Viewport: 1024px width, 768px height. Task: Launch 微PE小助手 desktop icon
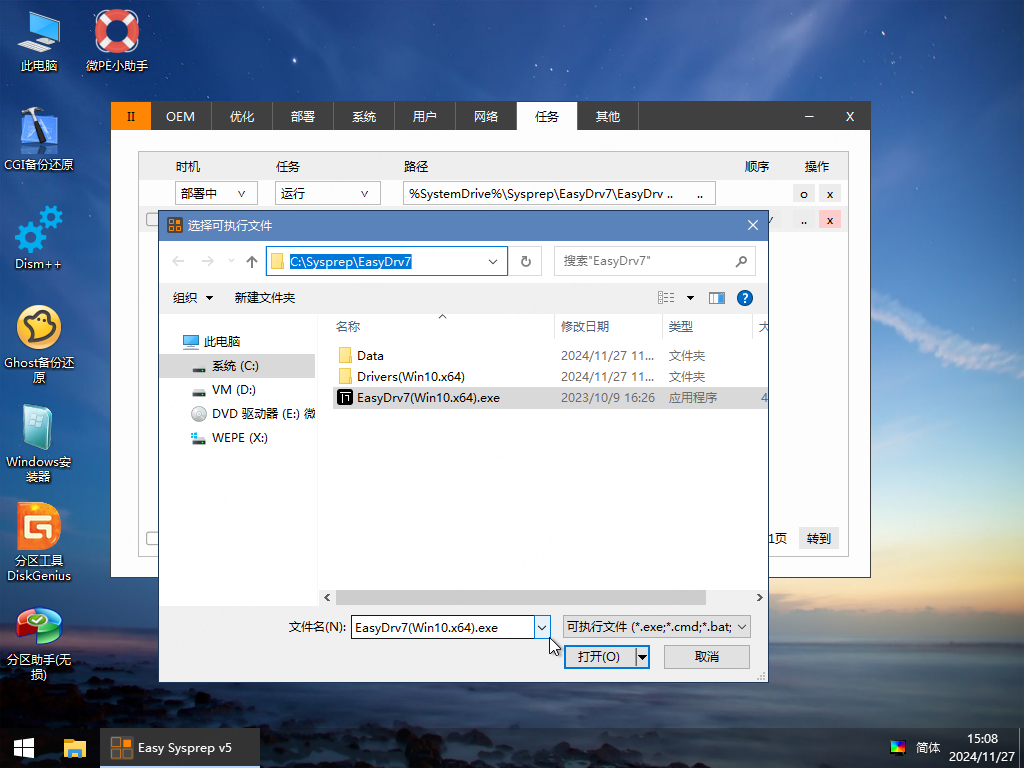117,40
